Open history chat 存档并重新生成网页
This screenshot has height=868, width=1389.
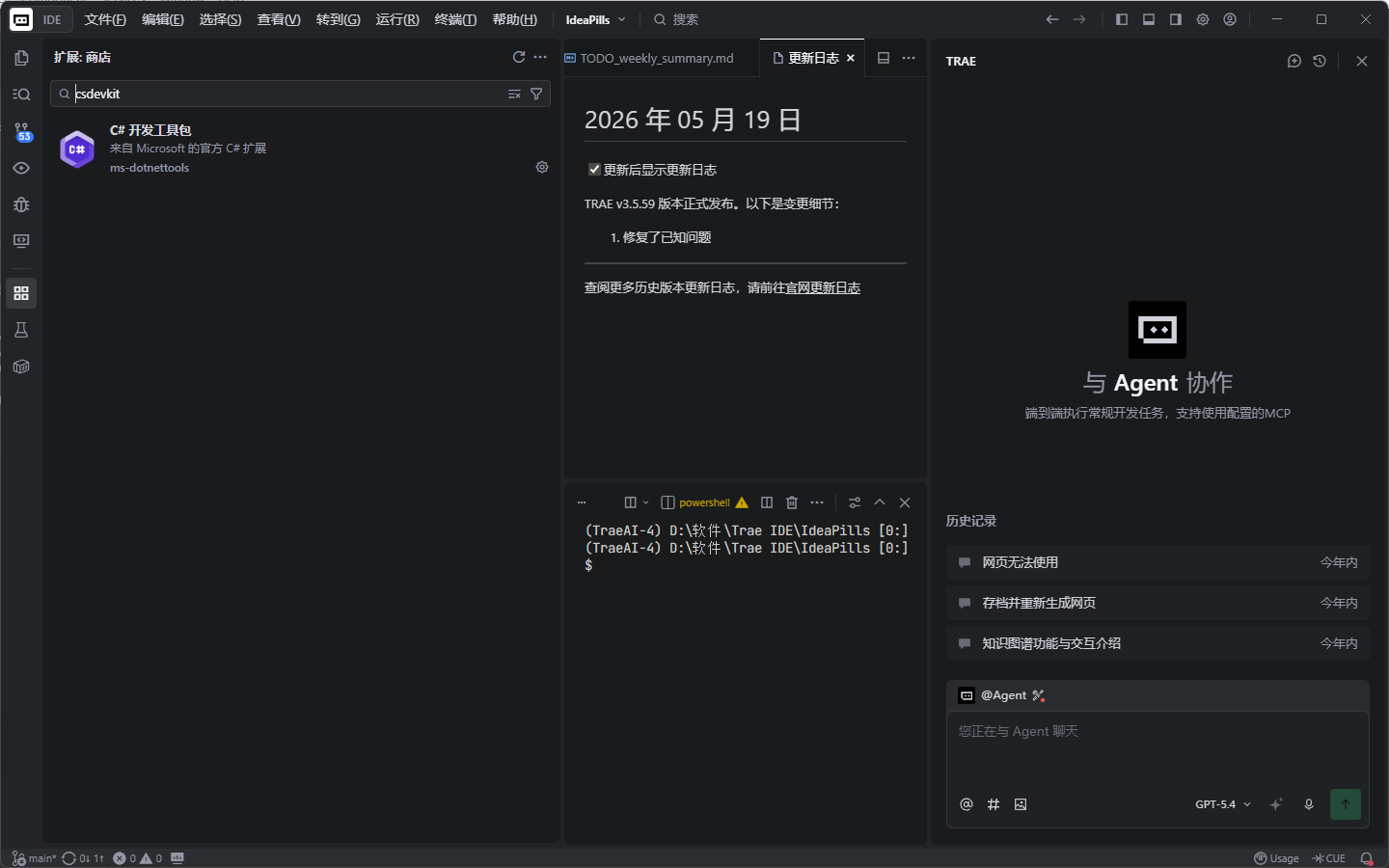(x=1157, y=603)
